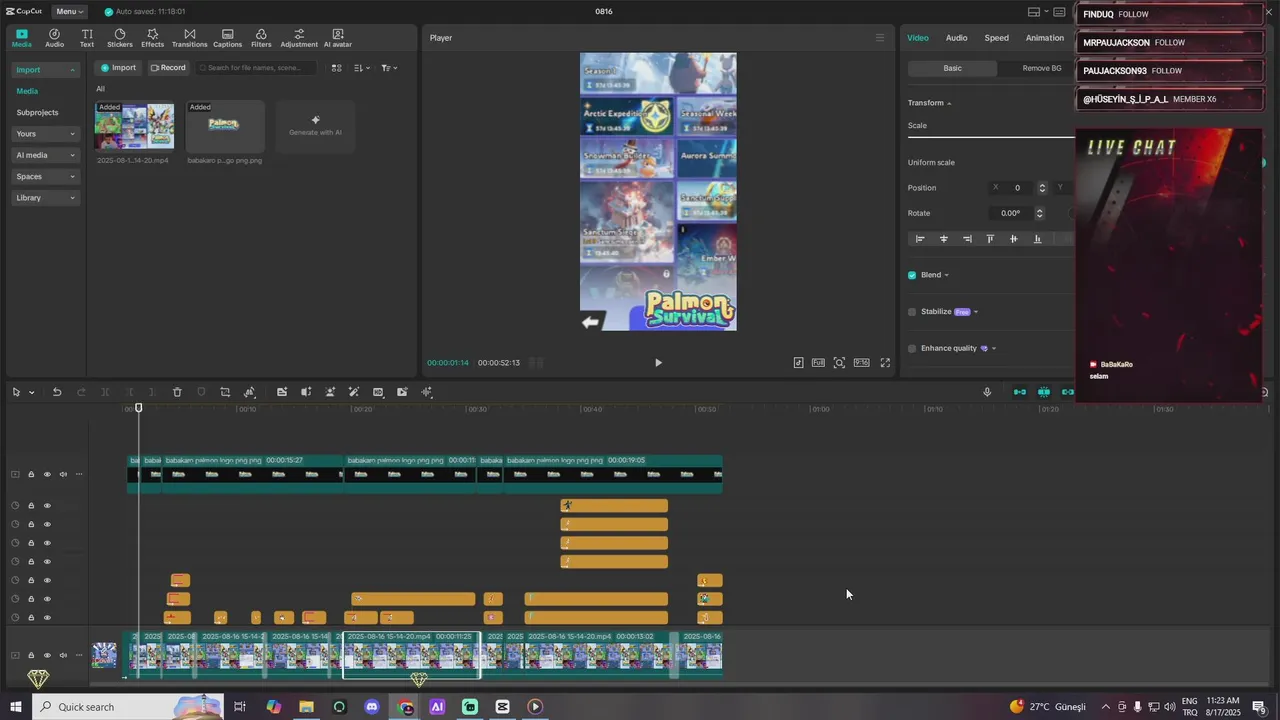Align layer vertically centered icon
Image resolution: width=1280 pixels, height=720 pixels.
[x=1014, y=239]
